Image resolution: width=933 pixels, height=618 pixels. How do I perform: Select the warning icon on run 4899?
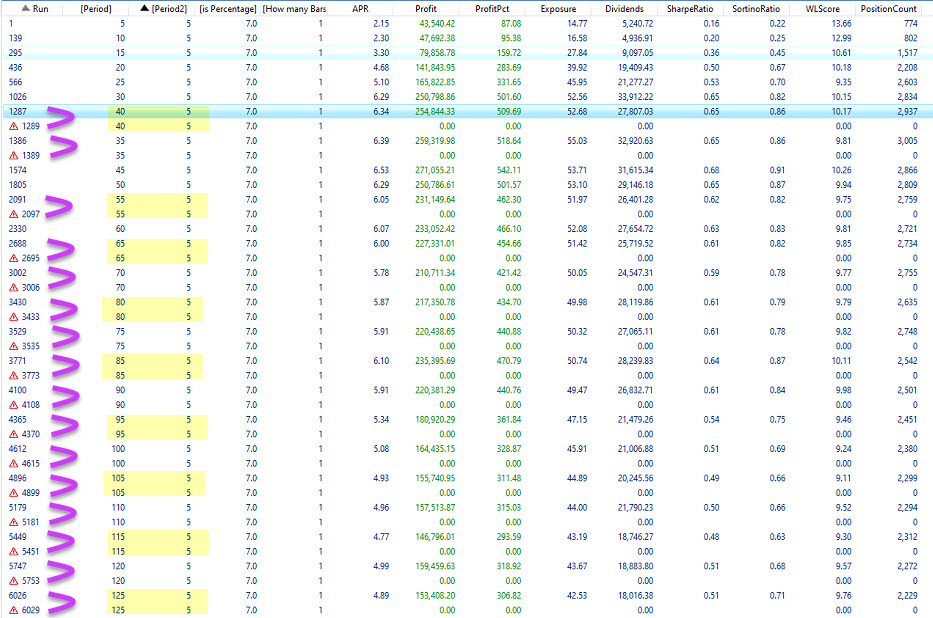click(11, 492)
